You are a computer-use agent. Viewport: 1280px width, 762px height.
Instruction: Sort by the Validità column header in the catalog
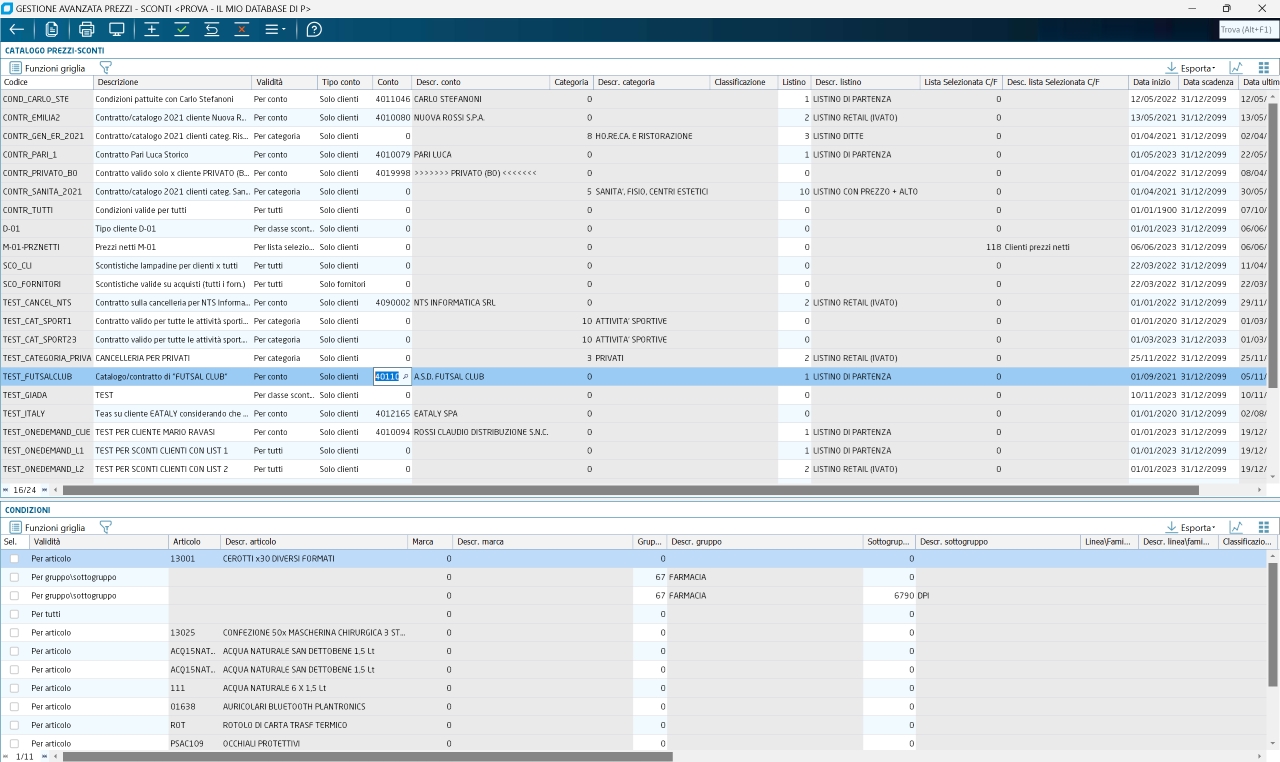click(x=270, y=82)
